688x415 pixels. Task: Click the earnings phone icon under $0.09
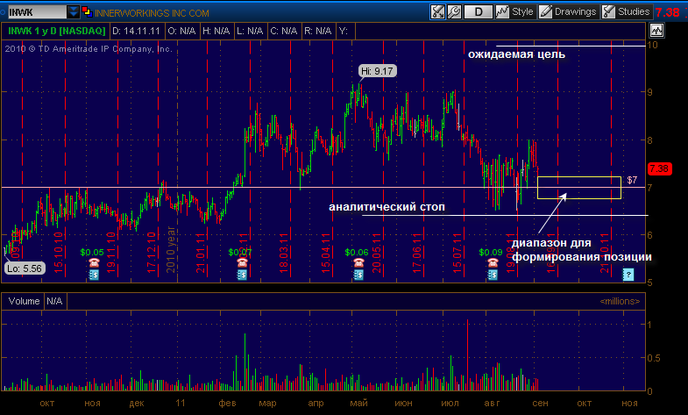492,263
